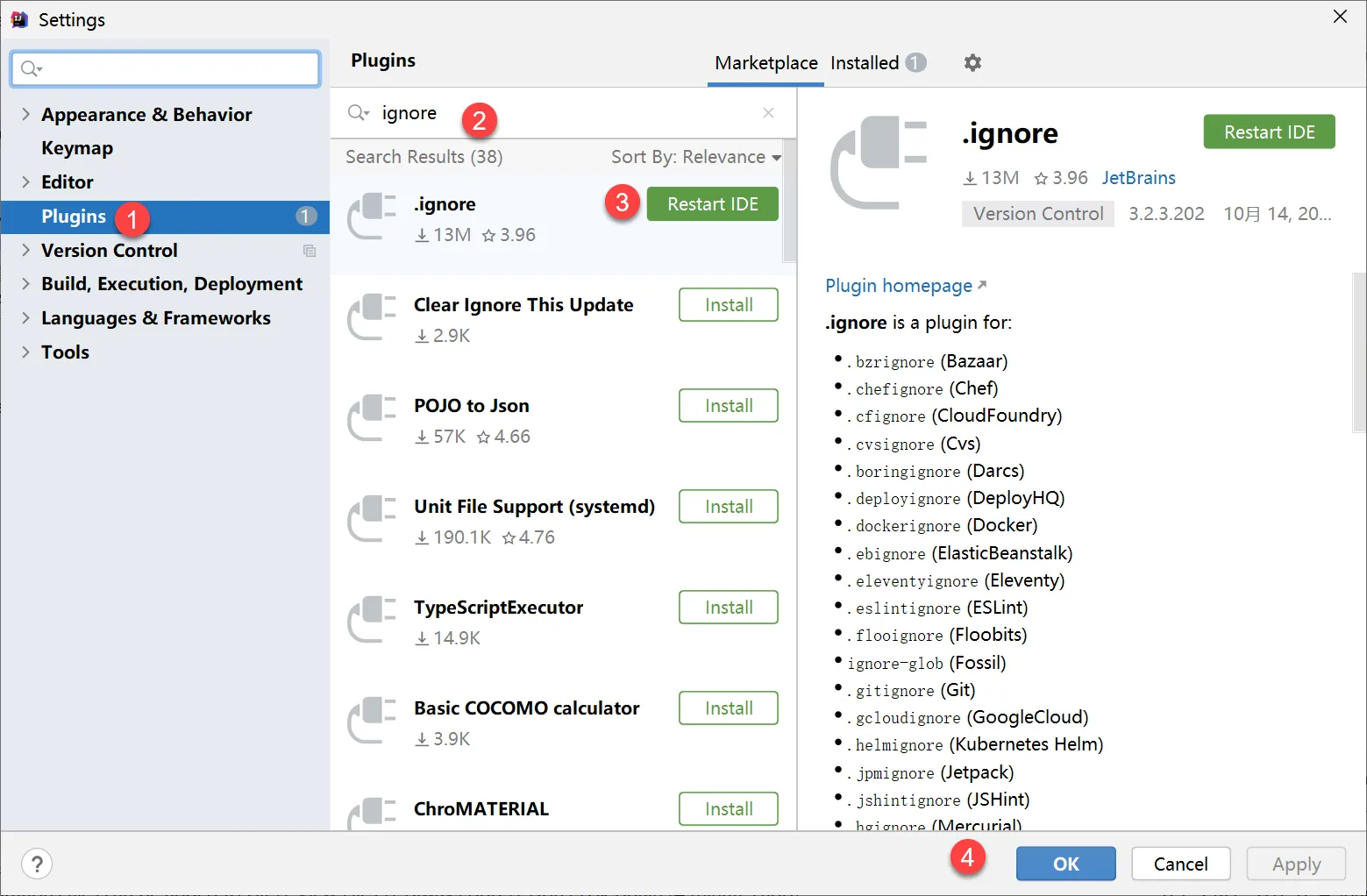Switch to the Marketplace tab
The height and width of the screenshot is (896, 1367).
click(765, 63)
